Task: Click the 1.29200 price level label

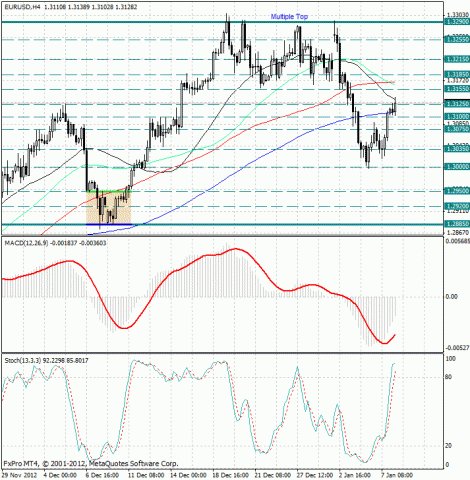Action: point(457,206)
